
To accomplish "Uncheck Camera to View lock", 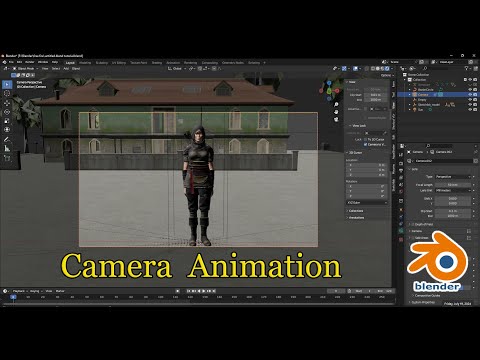I will (366, 144).
